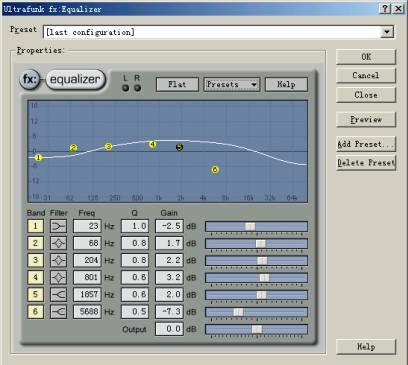Click the fx: logo badge
Viewport: 408px width, 365px height.
pos(30,80)
